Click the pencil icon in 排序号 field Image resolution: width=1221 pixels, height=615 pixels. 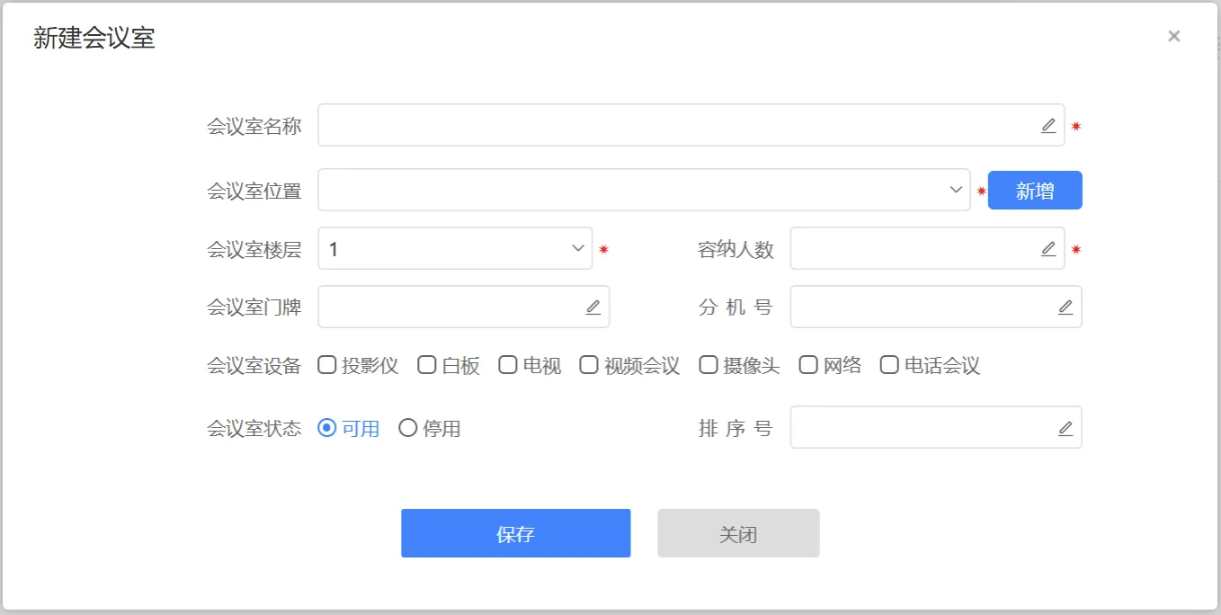pyautogui.click(x=1065, y=428)
